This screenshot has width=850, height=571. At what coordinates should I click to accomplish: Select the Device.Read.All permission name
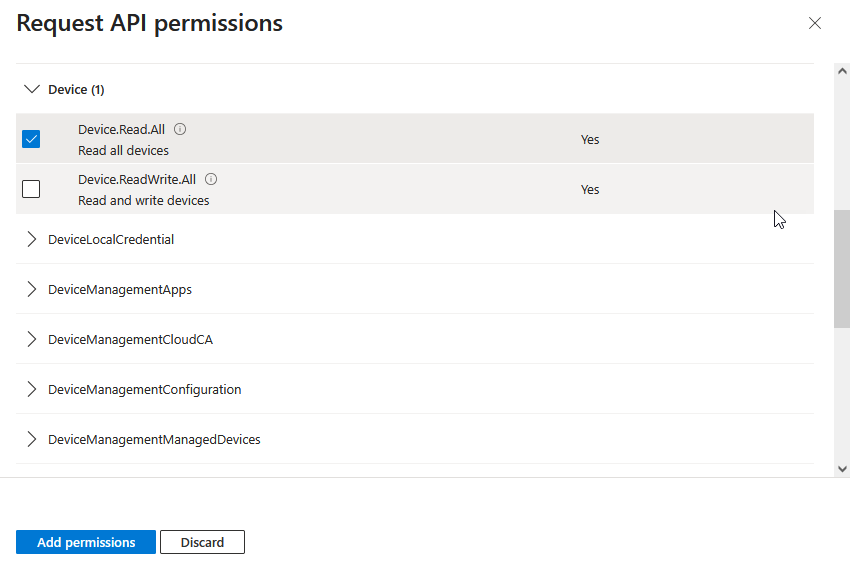(x=121, y=129)
